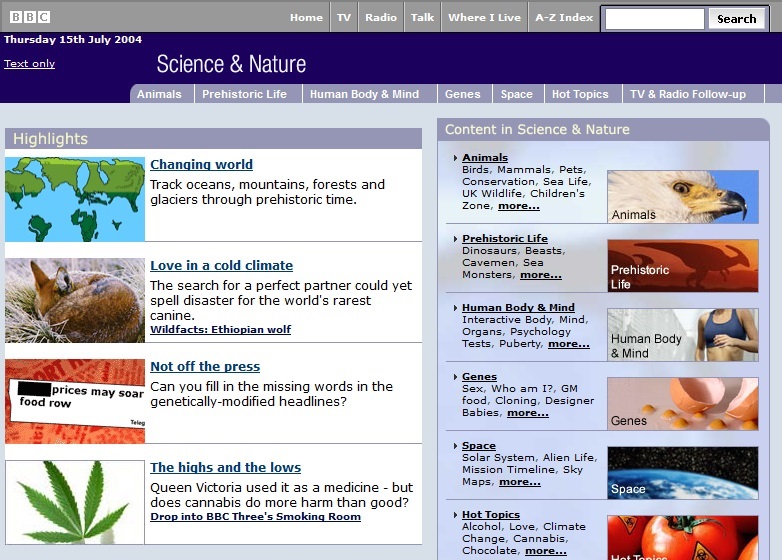Viewport: 782px width, 560px height.
Task: Select the Space tab
Action: [x=517, y=94]
